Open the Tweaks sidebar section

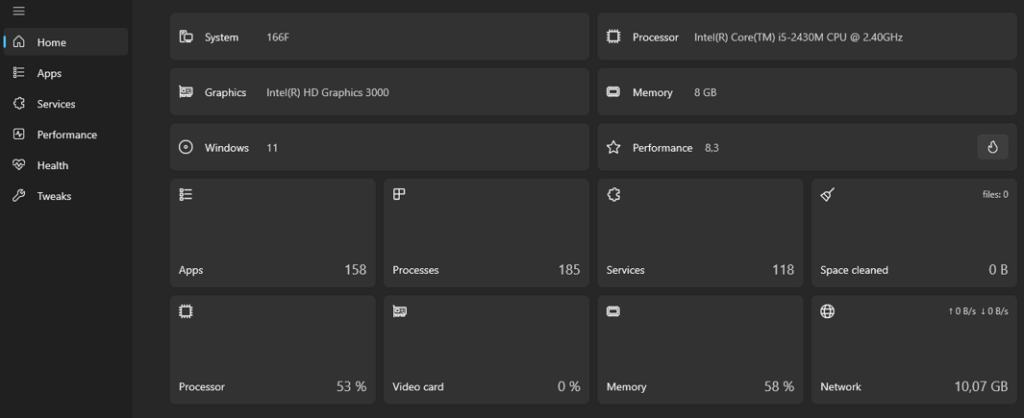click(x=65, y=196)
